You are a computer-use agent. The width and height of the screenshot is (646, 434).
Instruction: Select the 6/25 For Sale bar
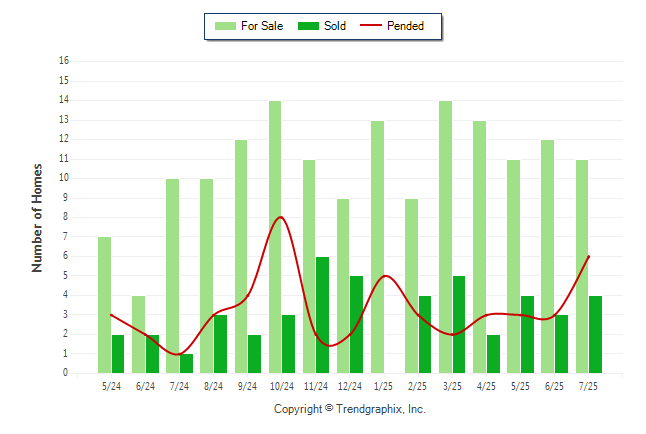(x=548, y=256)
